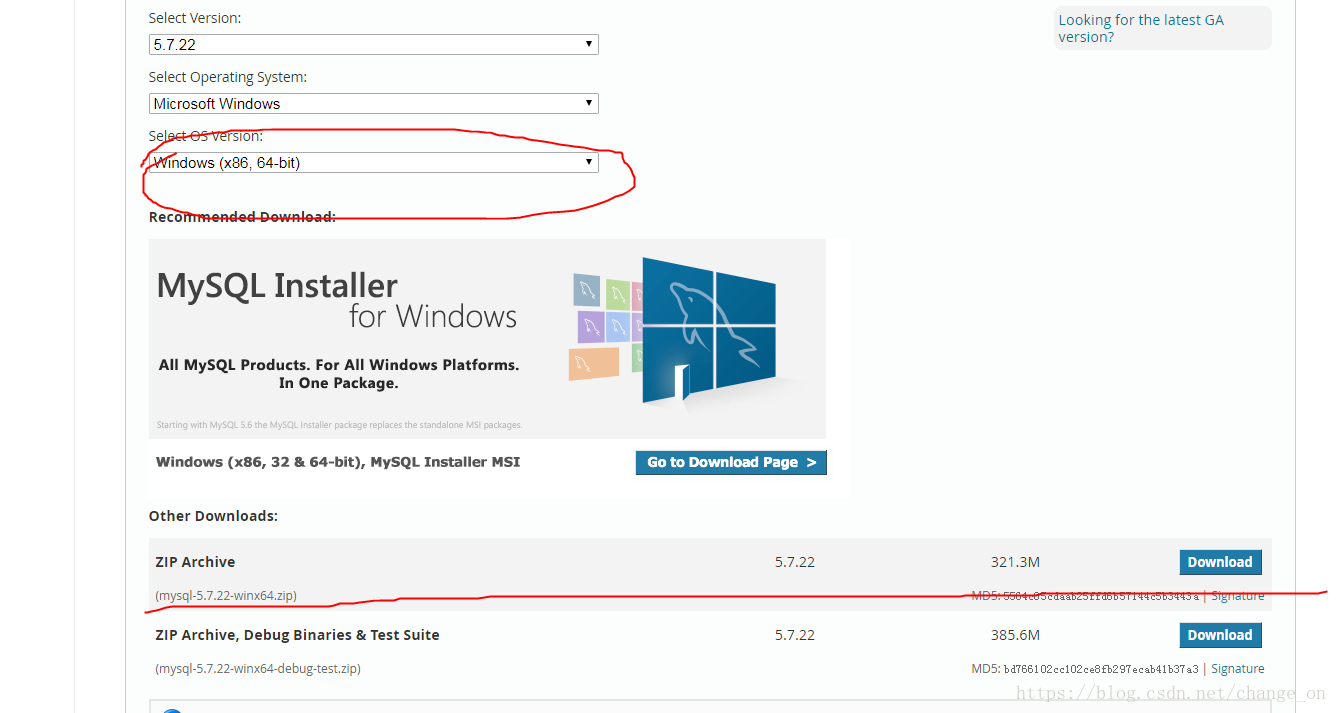Click the Go to Download Page button
The image size is (1337, 713).
[x=731, y=462]
